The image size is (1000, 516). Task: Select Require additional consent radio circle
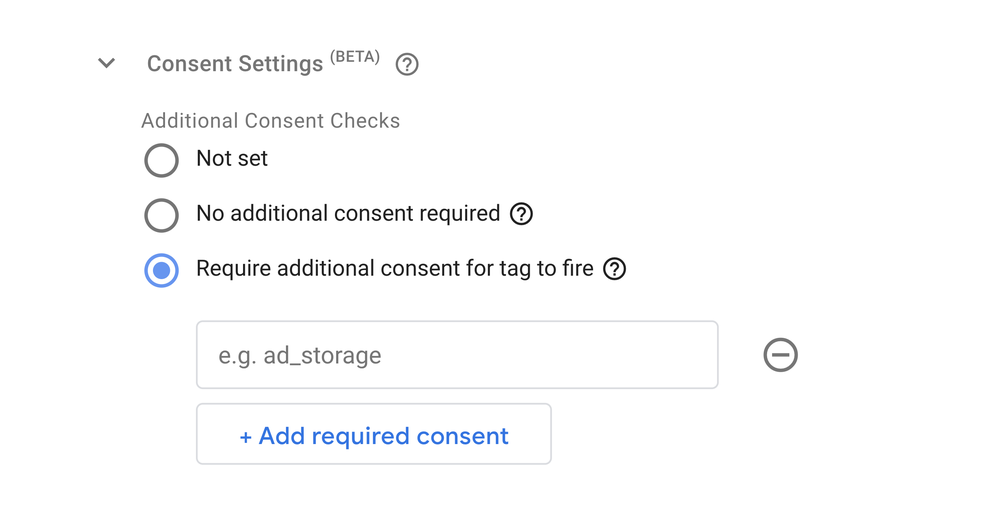161,270
